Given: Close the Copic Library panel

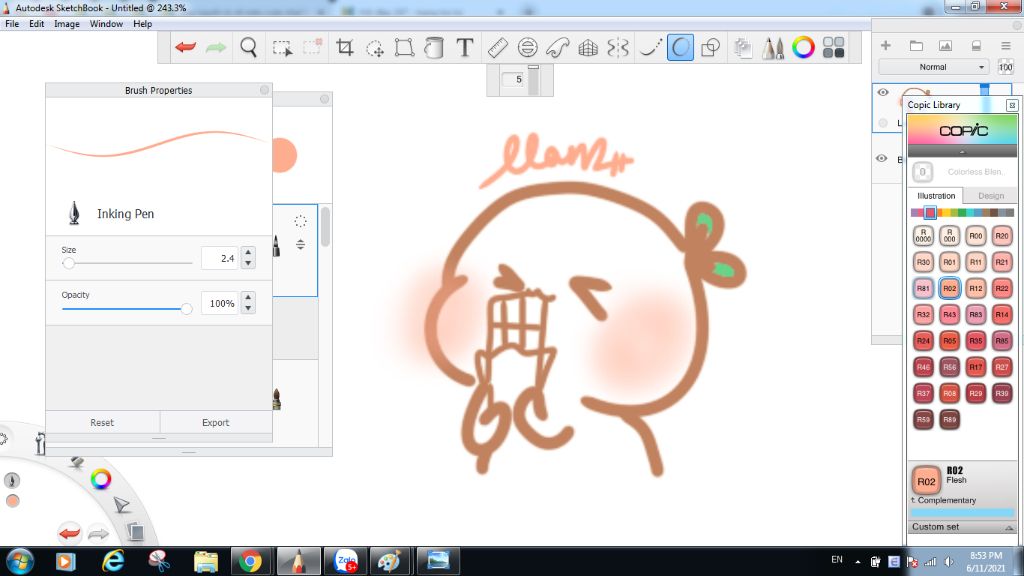Looking at the screenshot, I should tap(1012, 105).
